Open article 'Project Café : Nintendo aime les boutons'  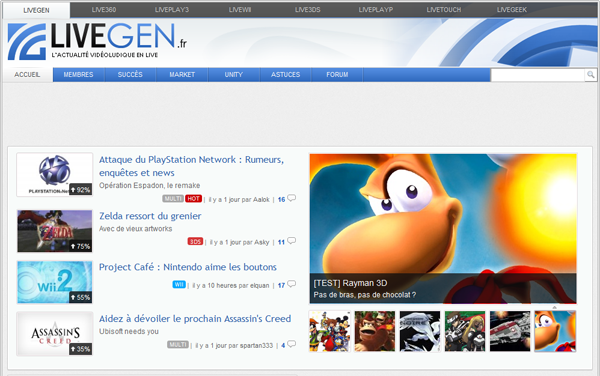188,267
